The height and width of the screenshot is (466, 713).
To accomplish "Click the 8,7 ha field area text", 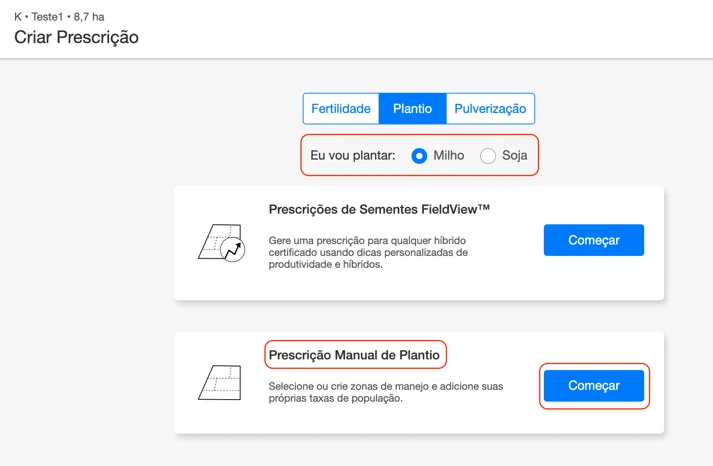I will click(89, 17).
